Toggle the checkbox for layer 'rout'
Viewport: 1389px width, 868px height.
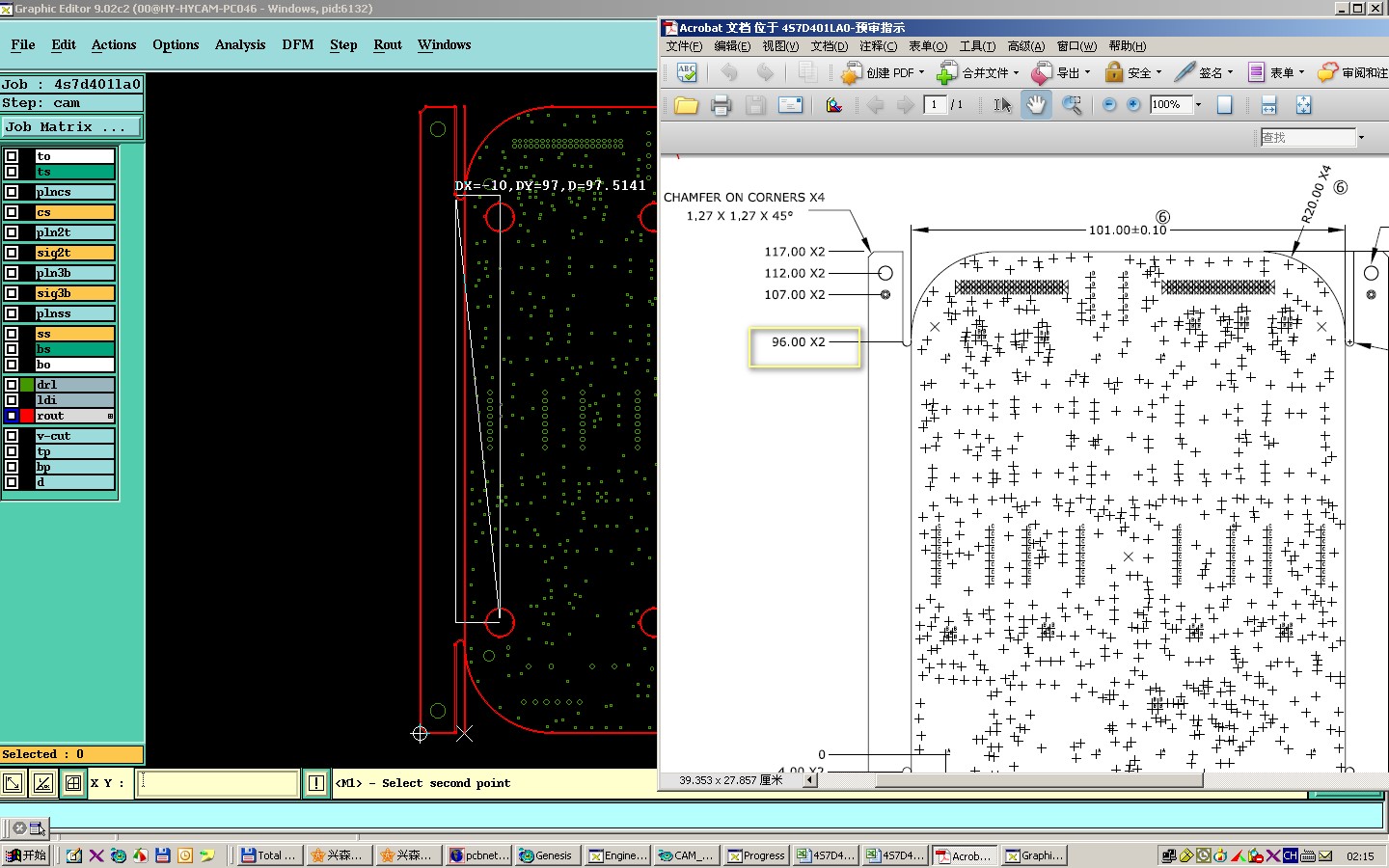pos(12,416)
